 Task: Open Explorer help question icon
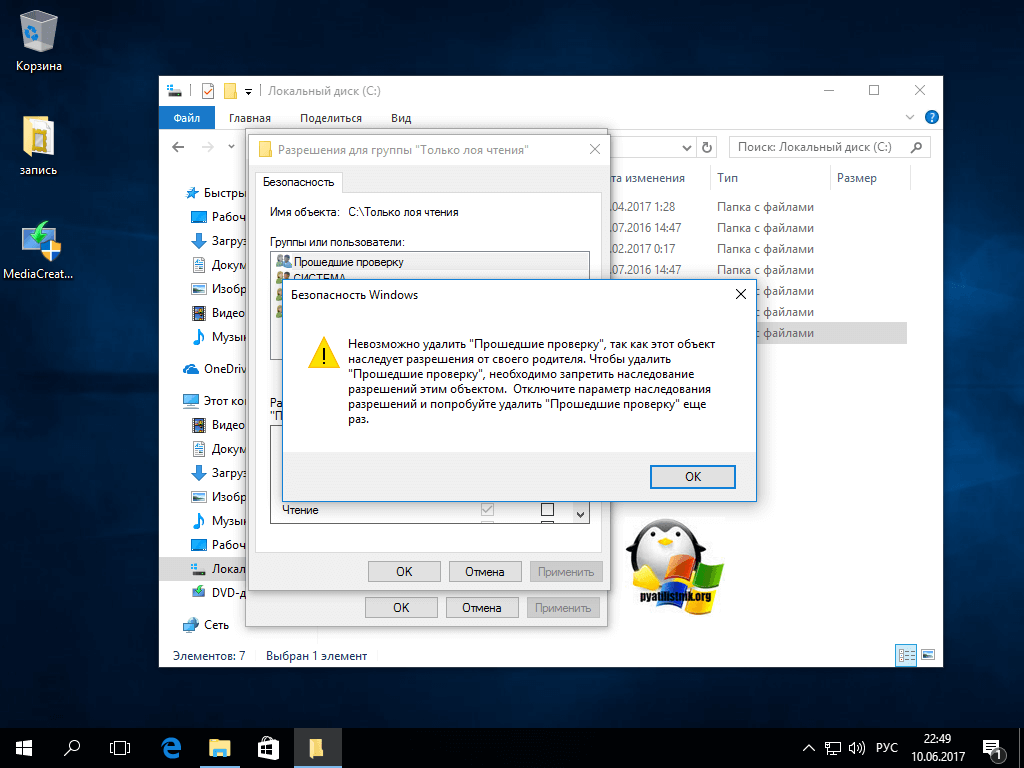[x=932, y=118]
